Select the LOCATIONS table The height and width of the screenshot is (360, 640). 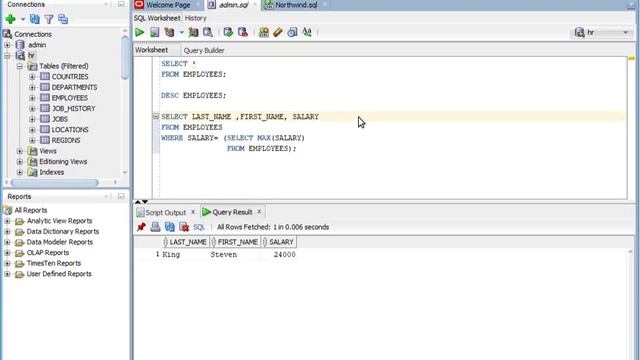tap(70, 130)
